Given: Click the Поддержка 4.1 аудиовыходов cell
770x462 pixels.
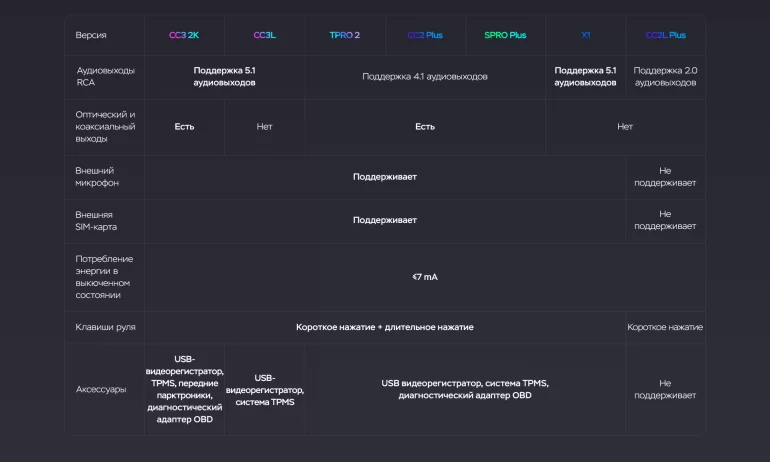Looking at the screenshot, I should tap(424, 76).
